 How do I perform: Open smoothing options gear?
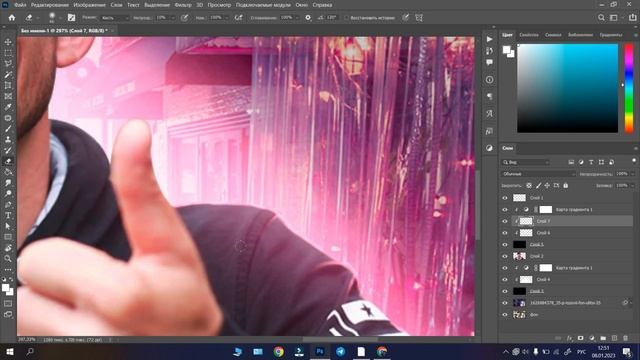[x=308, y=18]
